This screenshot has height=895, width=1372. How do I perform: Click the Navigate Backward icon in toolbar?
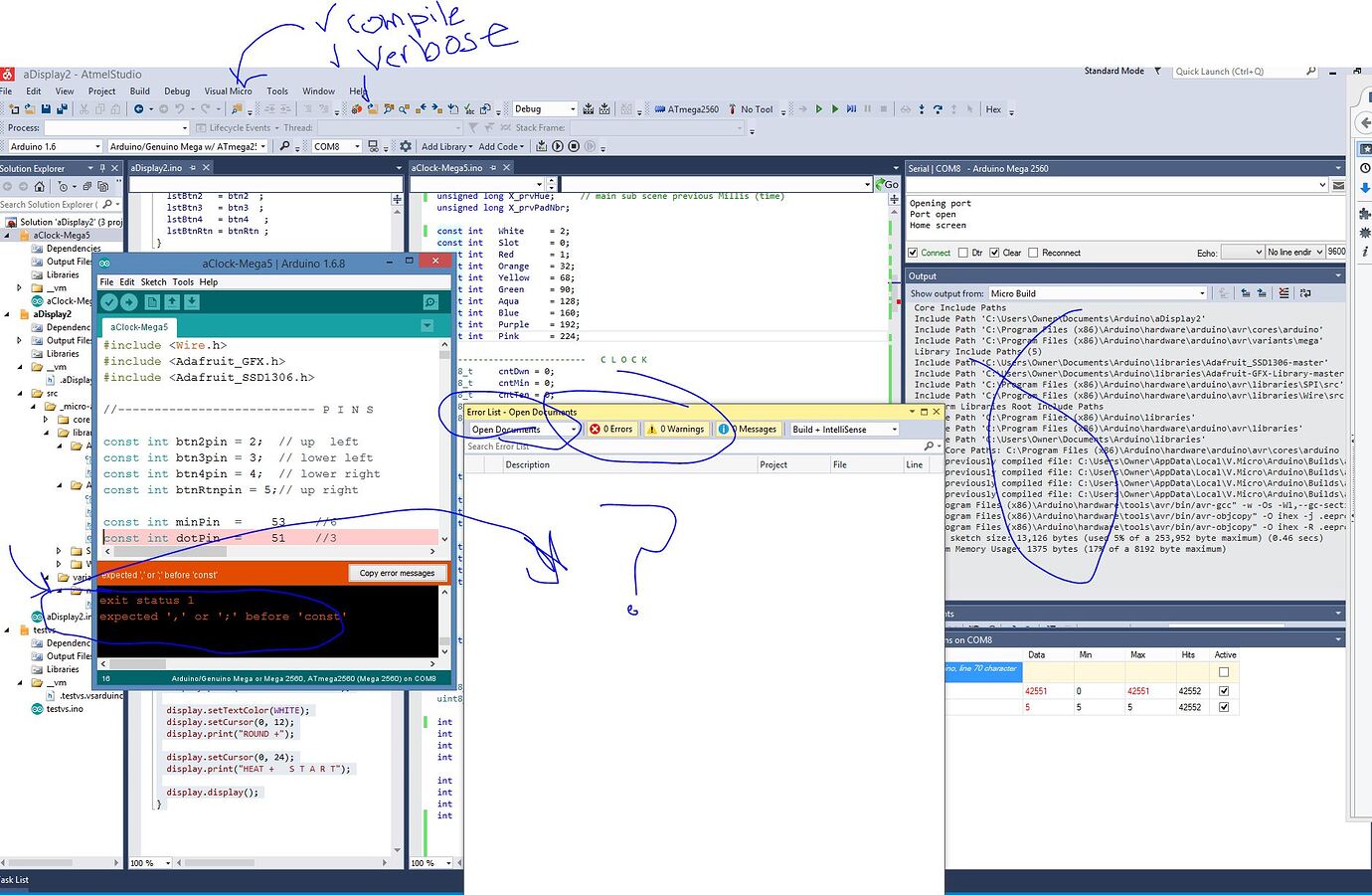[138, 109]
